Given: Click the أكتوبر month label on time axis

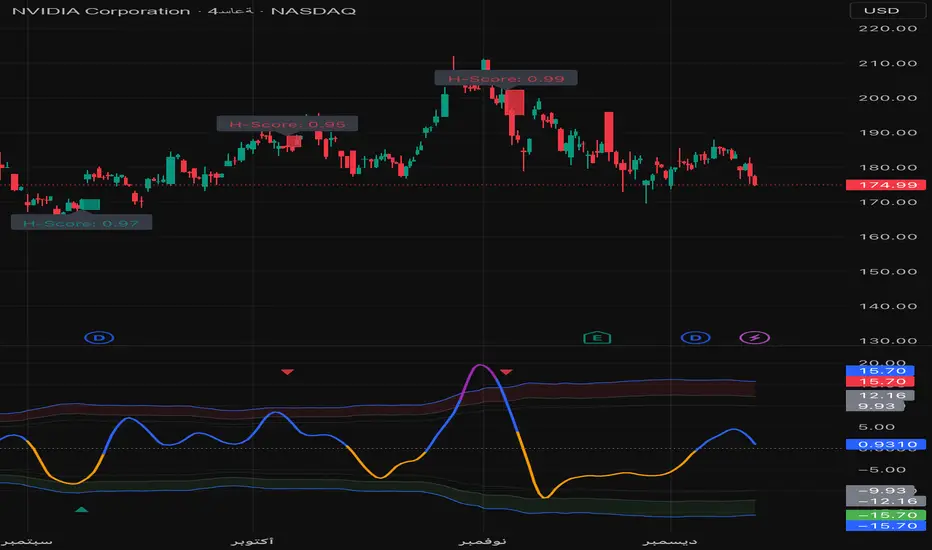Looking at the screenshot, I should (x=253, y=541).
